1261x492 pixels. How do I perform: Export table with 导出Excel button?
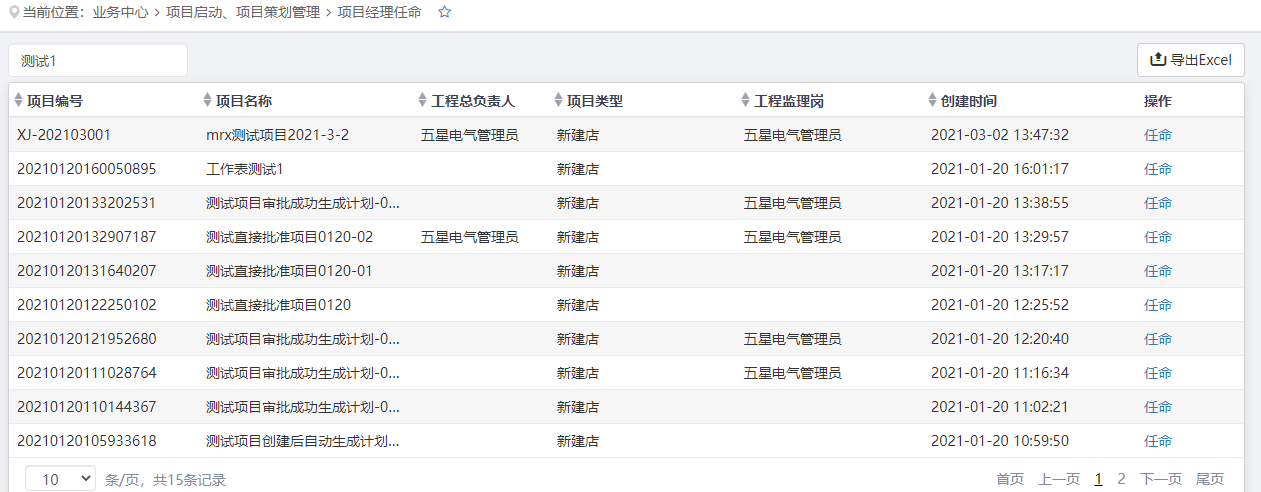(x=1191, y=60)
